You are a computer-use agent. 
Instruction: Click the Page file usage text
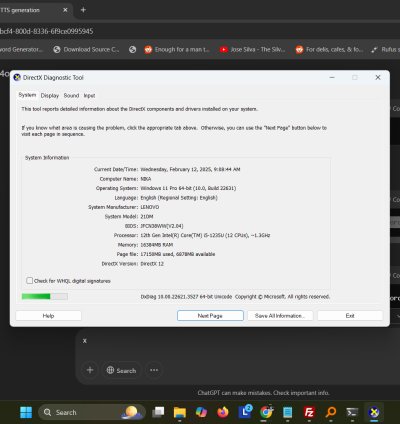pyautogui.click(x=178, y=254)
